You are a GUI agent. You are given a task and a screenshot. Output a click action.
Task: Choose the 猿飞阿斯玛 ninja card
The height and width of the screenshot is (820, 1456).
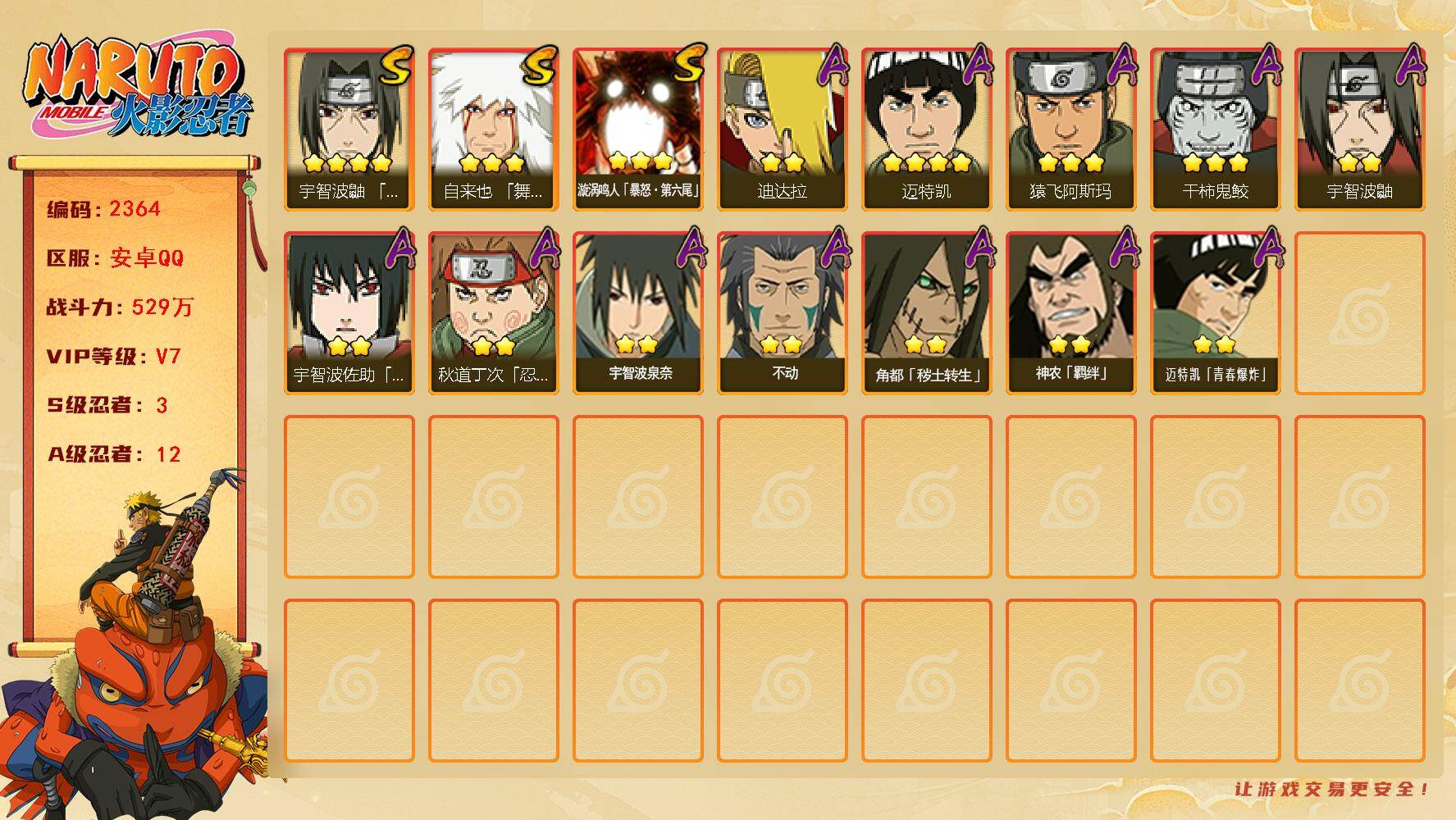tap(1071, 130)
